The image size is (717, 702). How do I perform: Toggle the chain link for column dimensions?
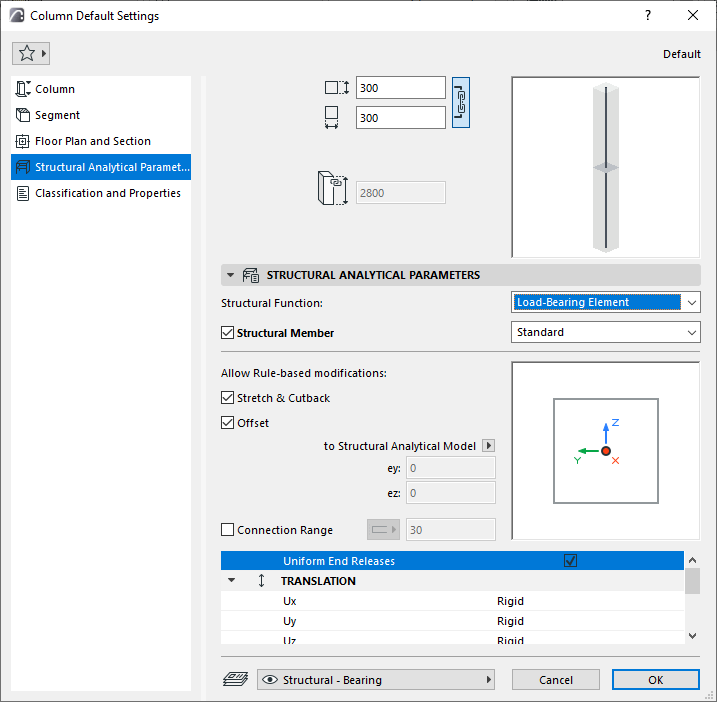point(460,102)
